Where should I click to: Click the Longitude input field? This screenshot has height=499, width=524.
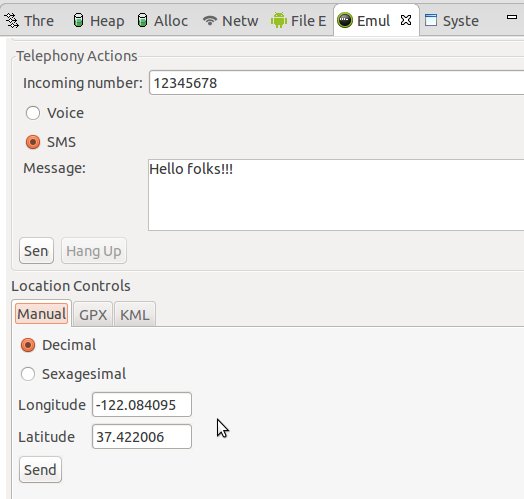(142, 405)
